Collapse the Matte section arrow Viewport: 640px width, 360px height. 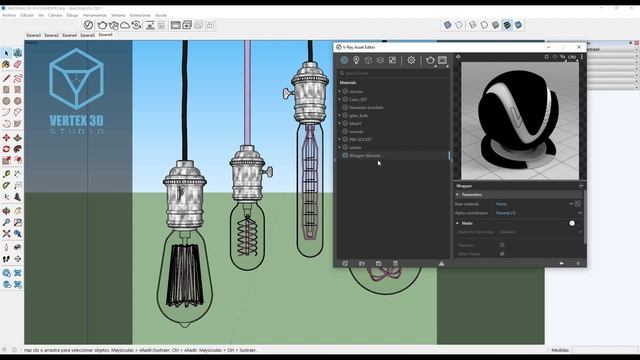click(457, 223)
